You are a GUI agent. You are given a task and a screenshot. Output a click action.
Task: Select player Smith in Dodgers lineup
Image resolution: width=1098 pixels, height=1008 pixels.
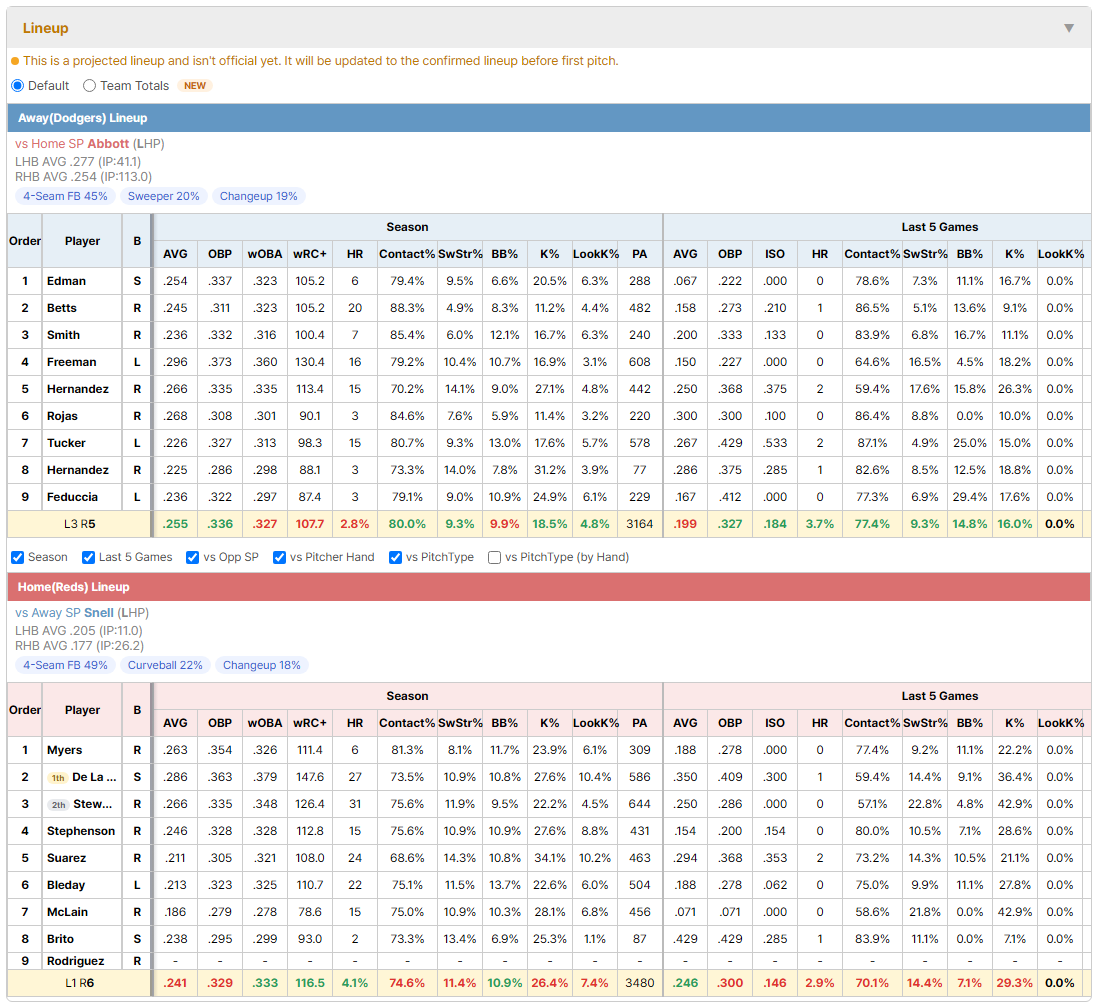[x=63, y=335]
